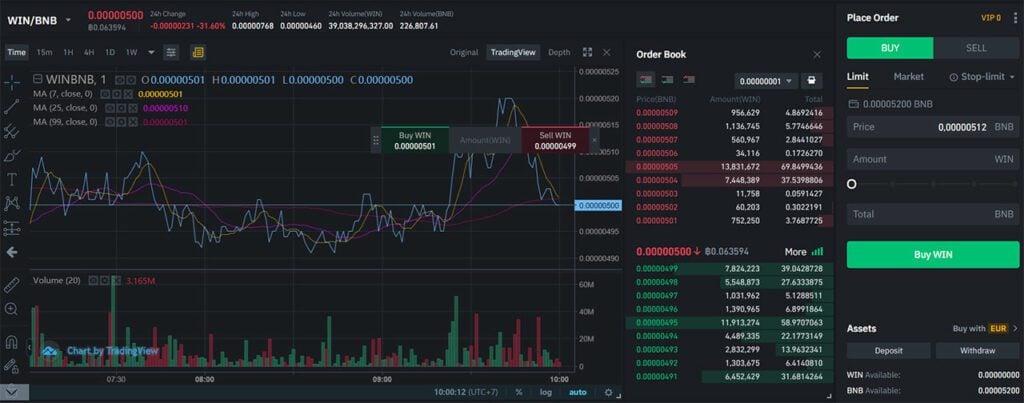Toggle log scale on chart
Viewport: 1024px width, 403px height.
(545, 393)
